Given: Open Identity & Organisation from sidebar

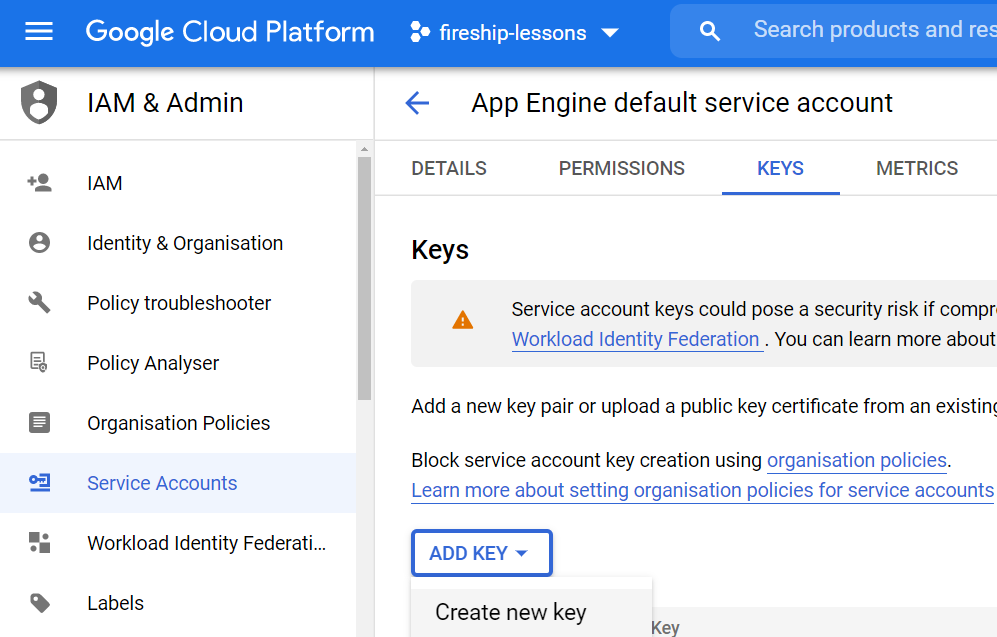Looking at the screenshot, I should pos(185,242).
